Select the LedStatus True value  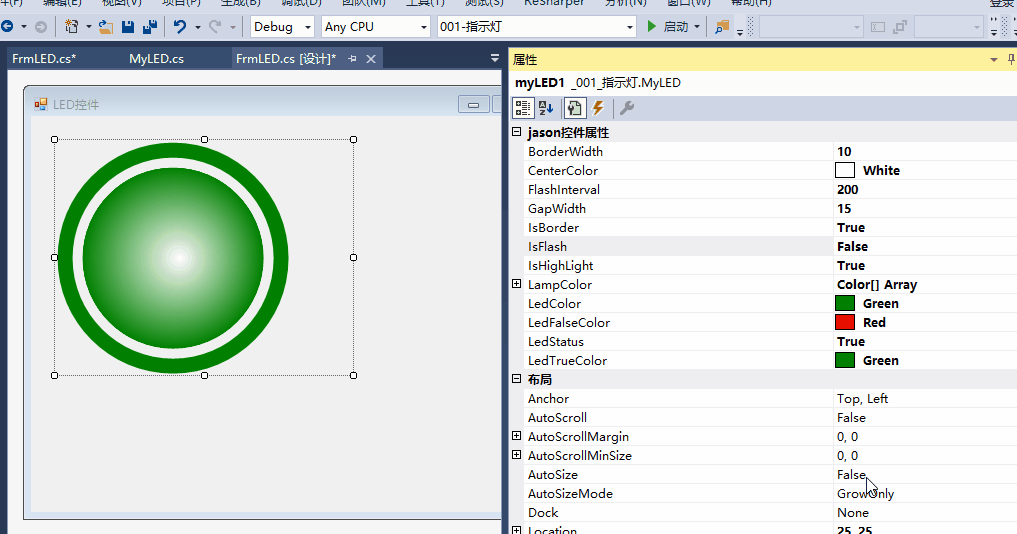pos(851,341)
